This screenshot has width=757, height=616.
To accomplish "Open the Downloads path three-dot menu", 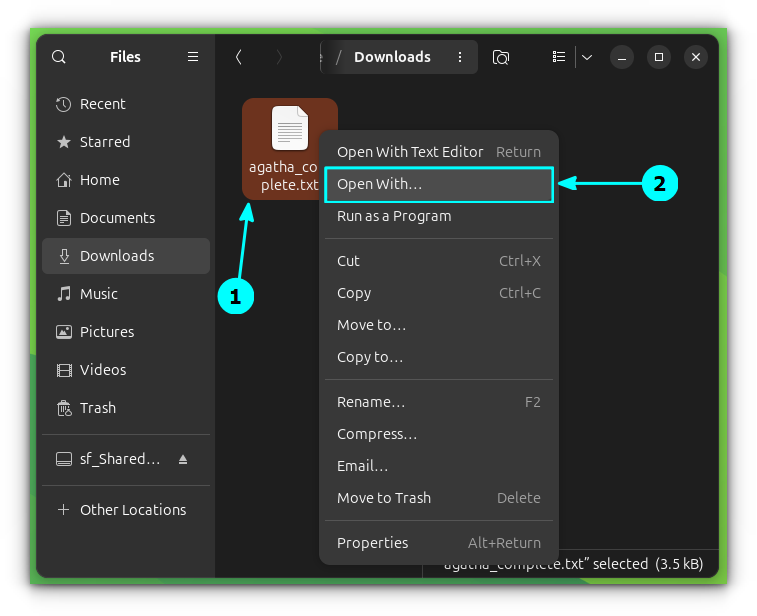I will [x=460, y=57].
